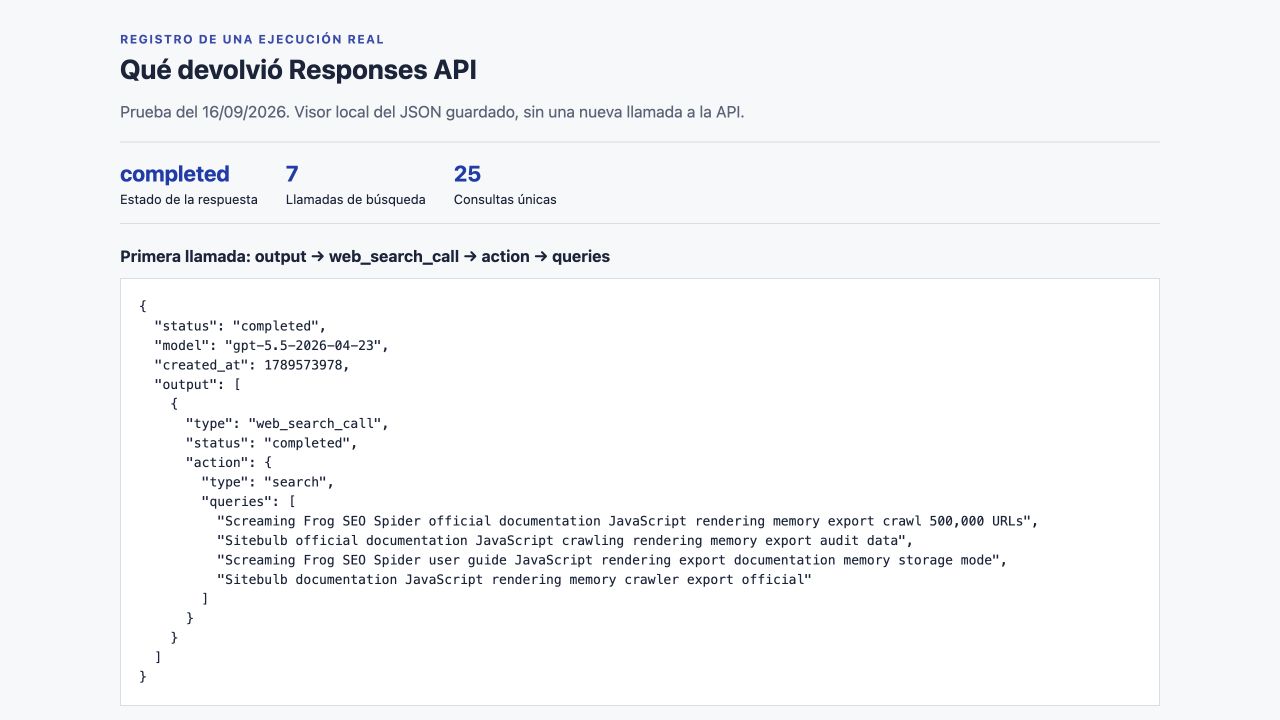The width and height of the screenshot is (1280, 720).
Task: Click the "queries": [ JSON line
Action: [x=248, y=501]
